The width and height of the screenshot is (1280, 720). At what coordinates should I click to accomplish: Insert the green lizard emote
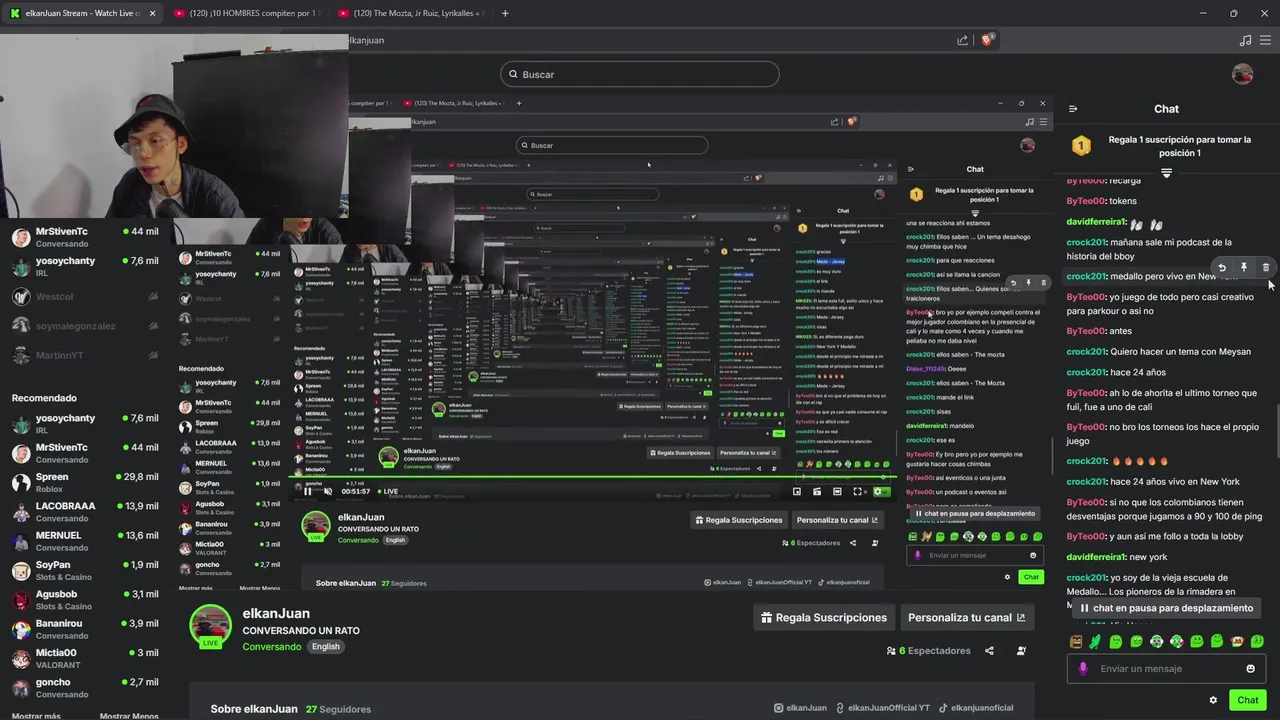pos(1096,641)
